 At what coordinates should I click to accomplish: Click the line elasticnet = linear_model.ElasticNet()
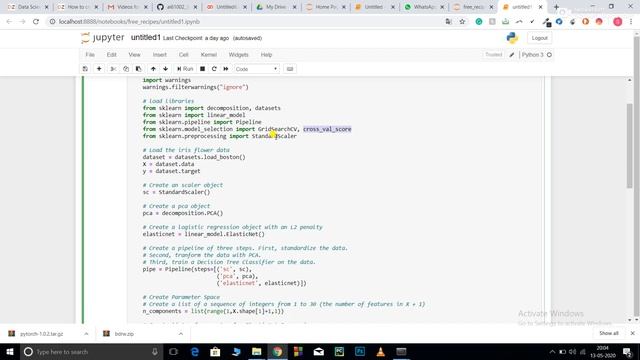[203, 234]
